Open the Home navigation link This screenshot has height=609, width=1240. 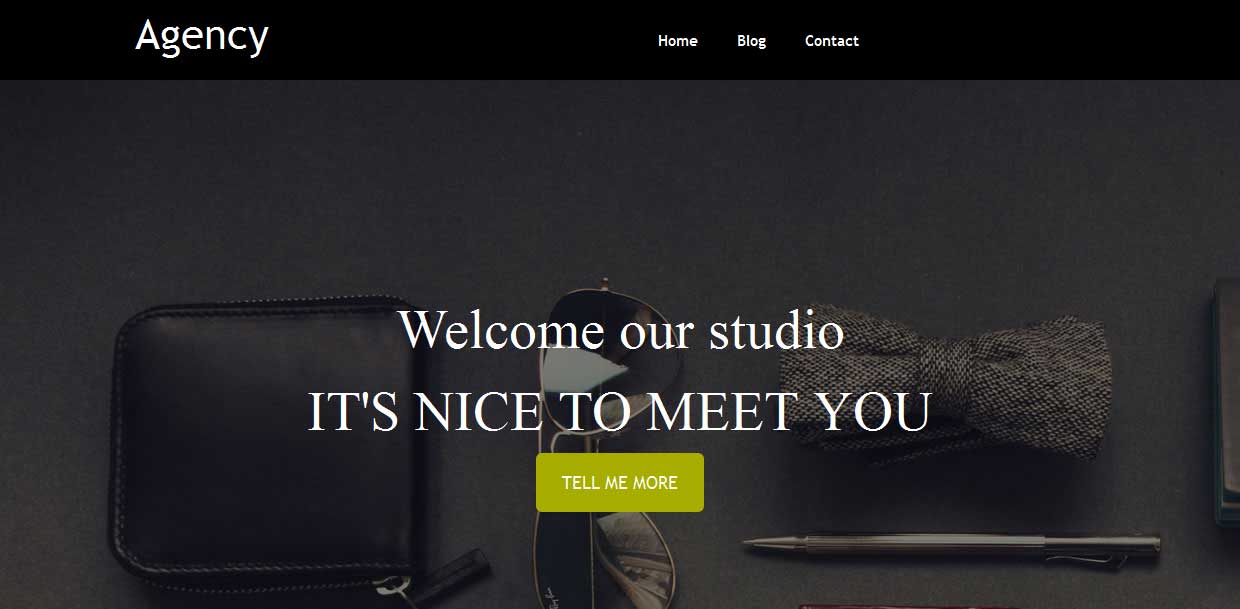pyautogui.click(x=678, y=41)
